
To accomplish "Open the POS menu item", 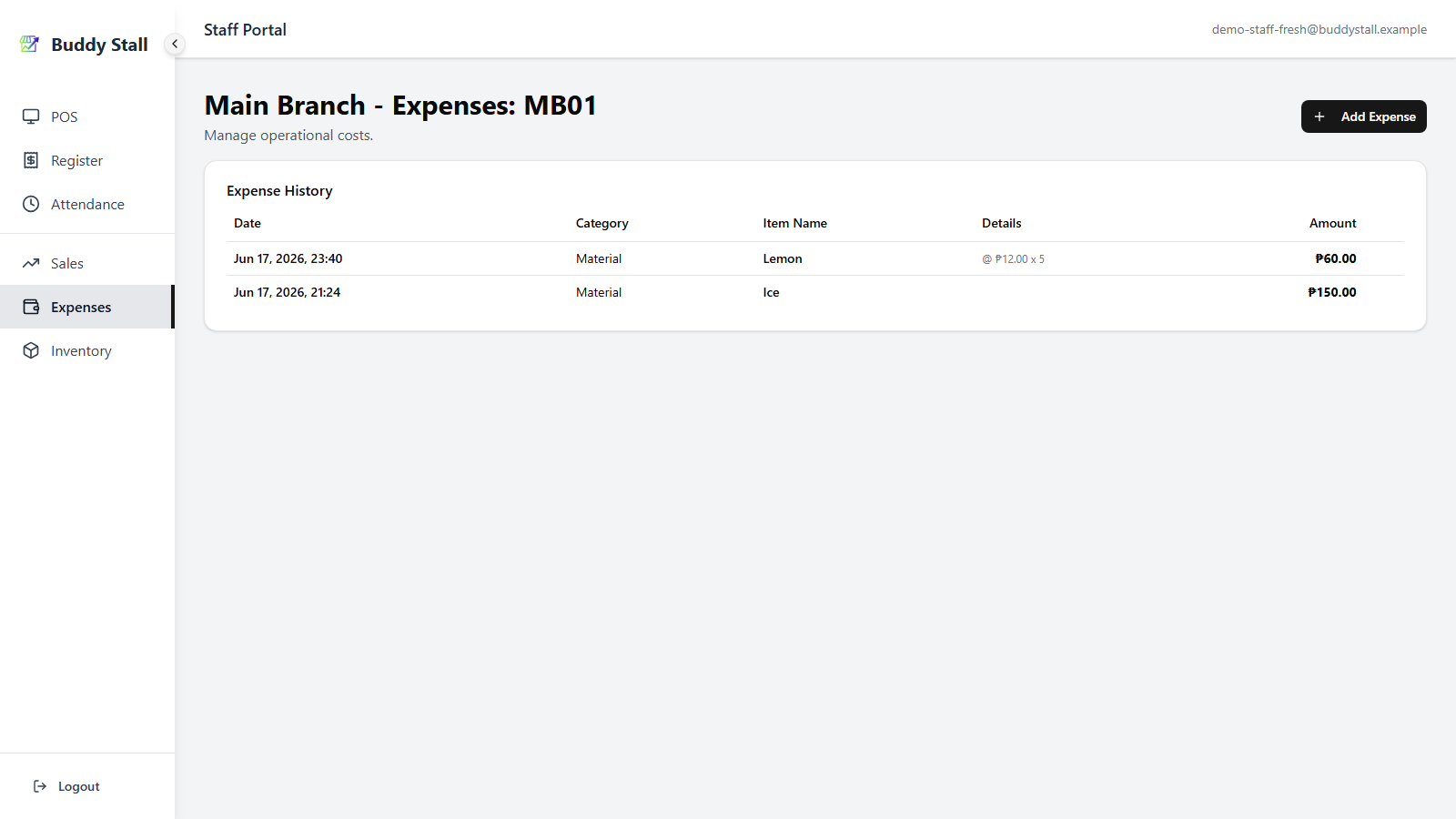I will [x=87, y=116].
